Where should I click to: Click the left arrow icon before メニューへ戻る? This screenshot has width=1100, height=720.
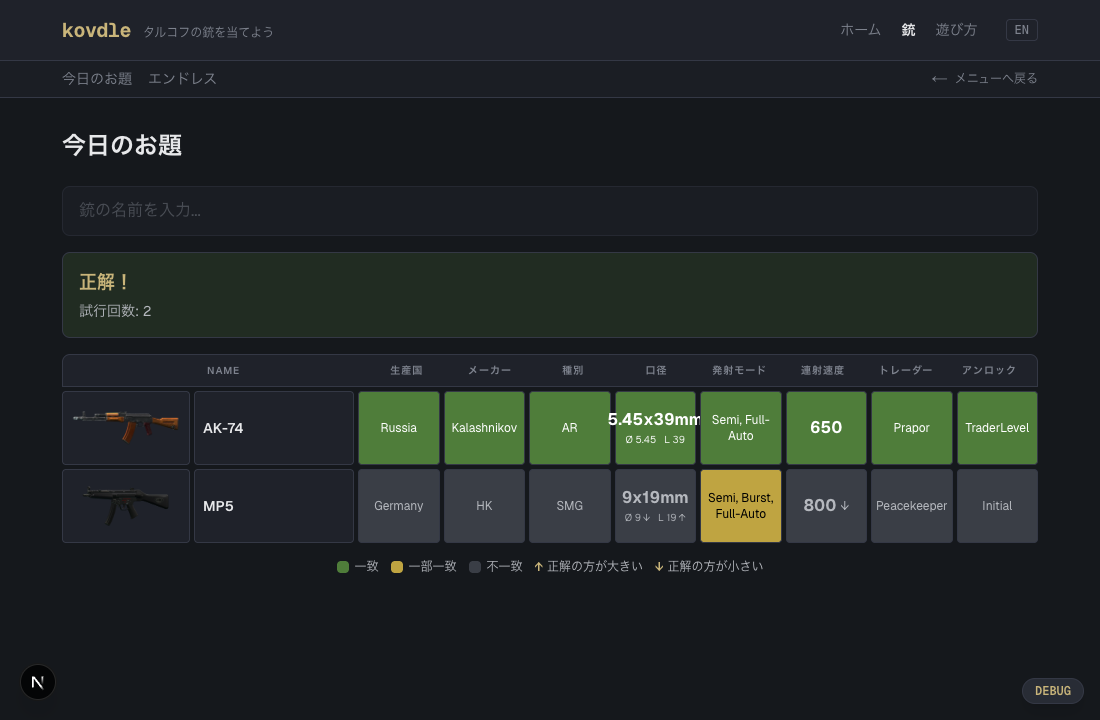[x=939, y=79]
